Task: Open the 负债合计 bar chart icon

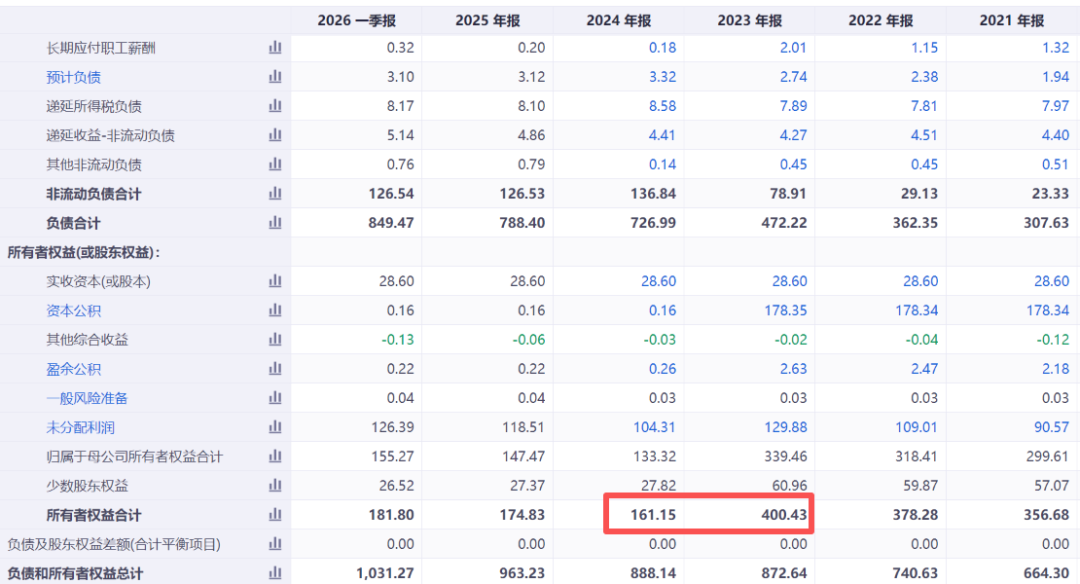Action: click(275, 222)
